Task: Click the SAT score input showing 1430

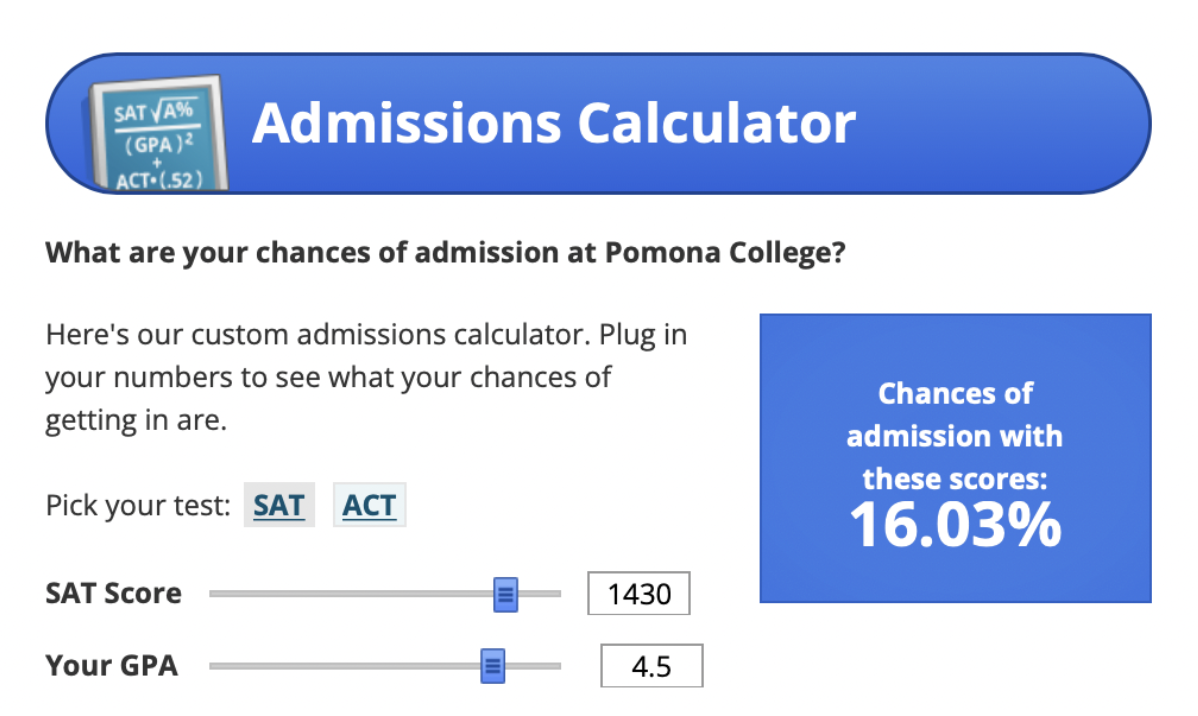Action: [x=639, y=593]
